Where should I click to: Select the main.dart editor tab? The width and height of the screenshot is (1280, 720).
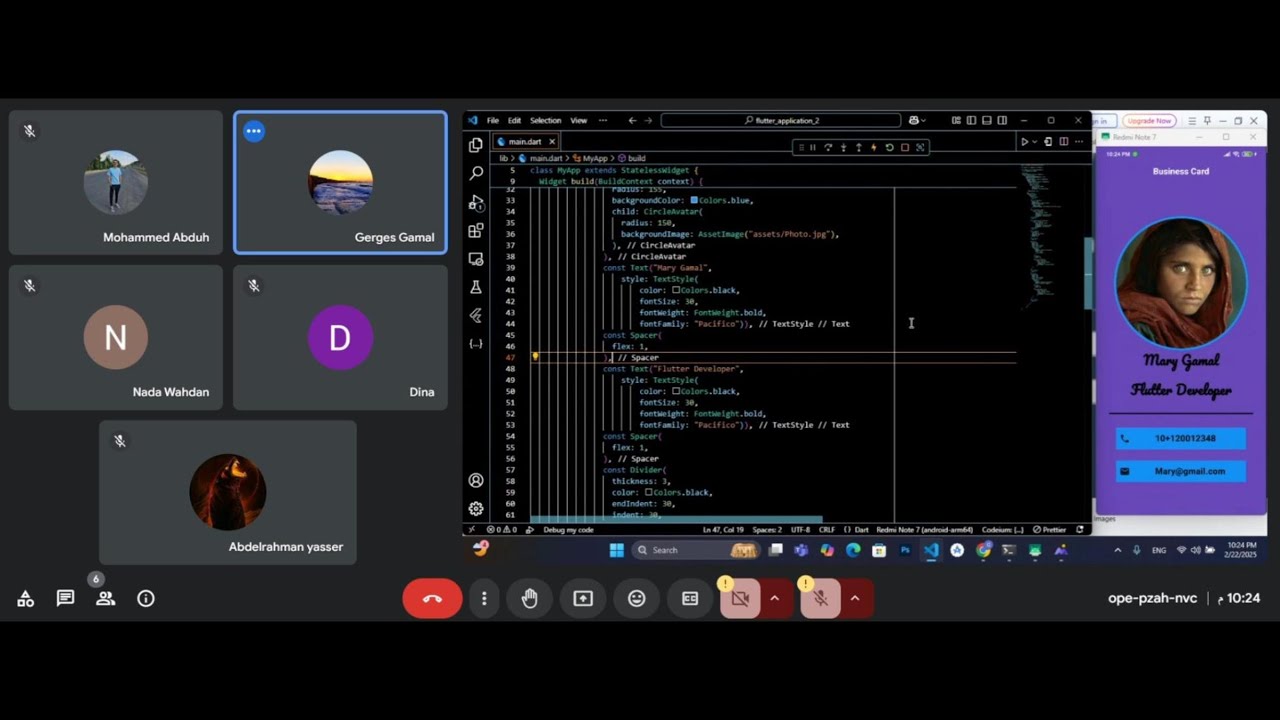click(x=524, y=142)
